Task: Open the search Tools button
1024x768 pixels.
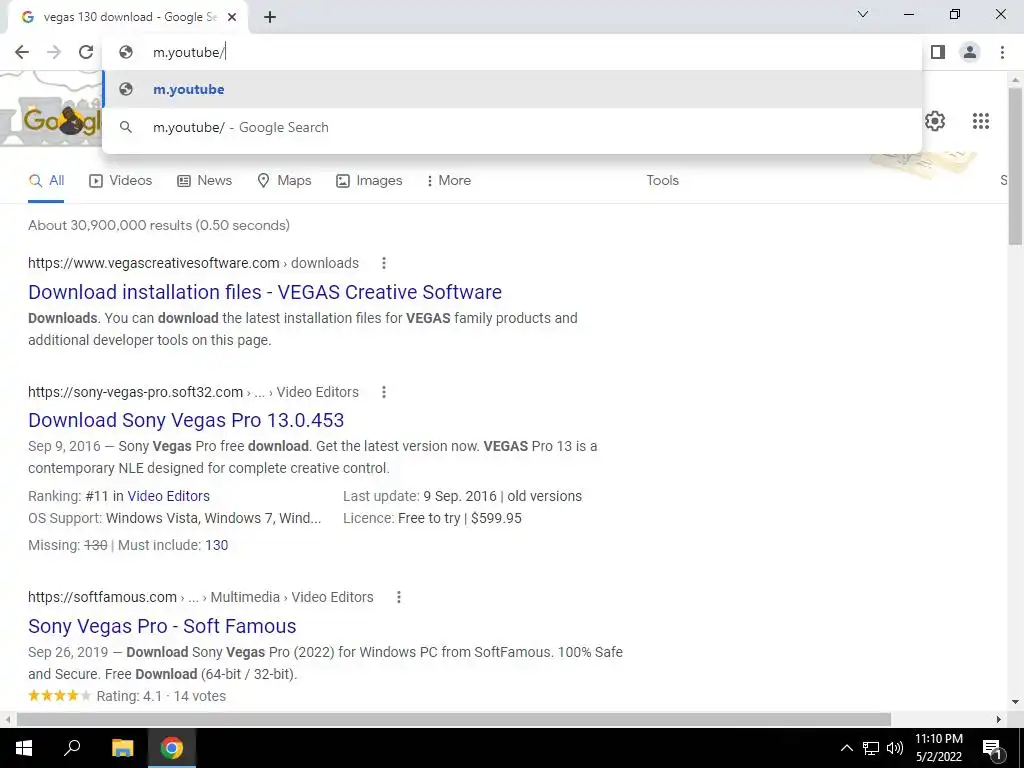Action: tap(662, 180)
